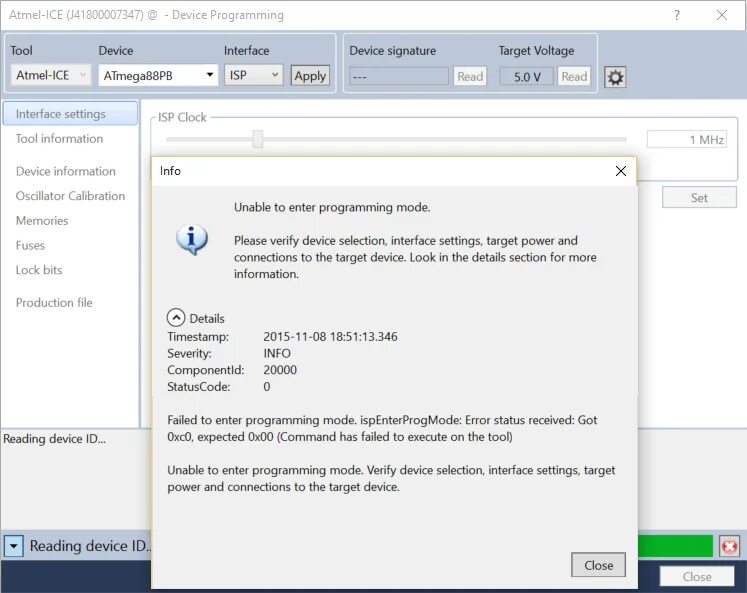Open Oscillator Calibration page
The image size is (747, 593).
(x=71, y=196)
